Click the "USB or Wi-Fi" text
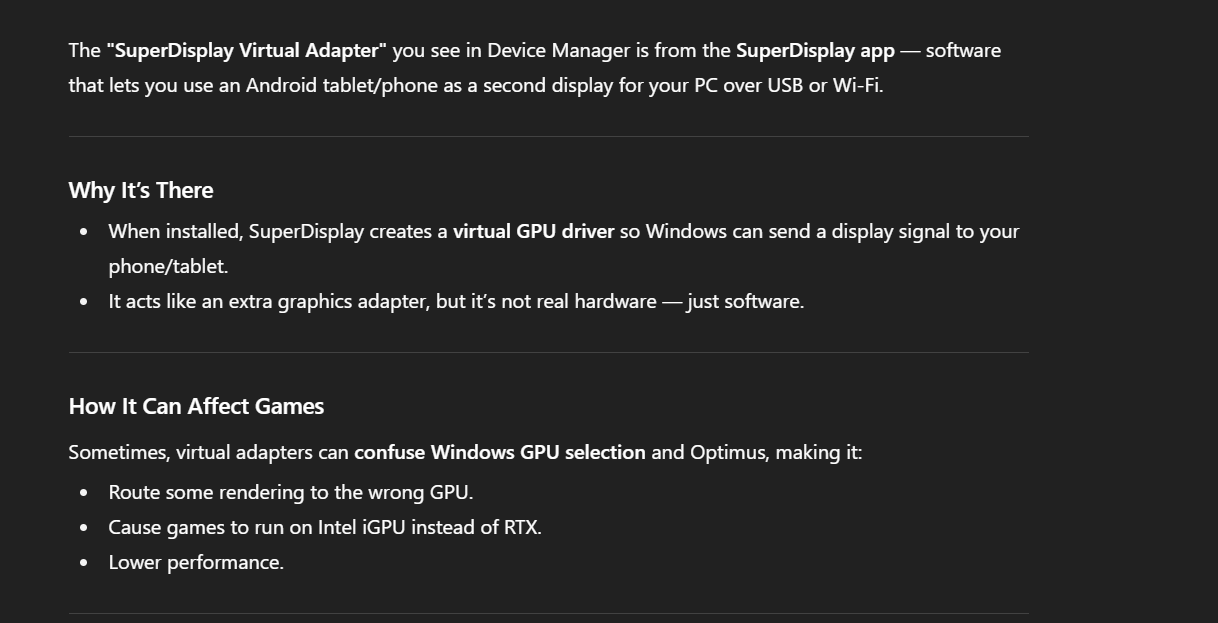The image size is (1218, 623). pos(825,85)
